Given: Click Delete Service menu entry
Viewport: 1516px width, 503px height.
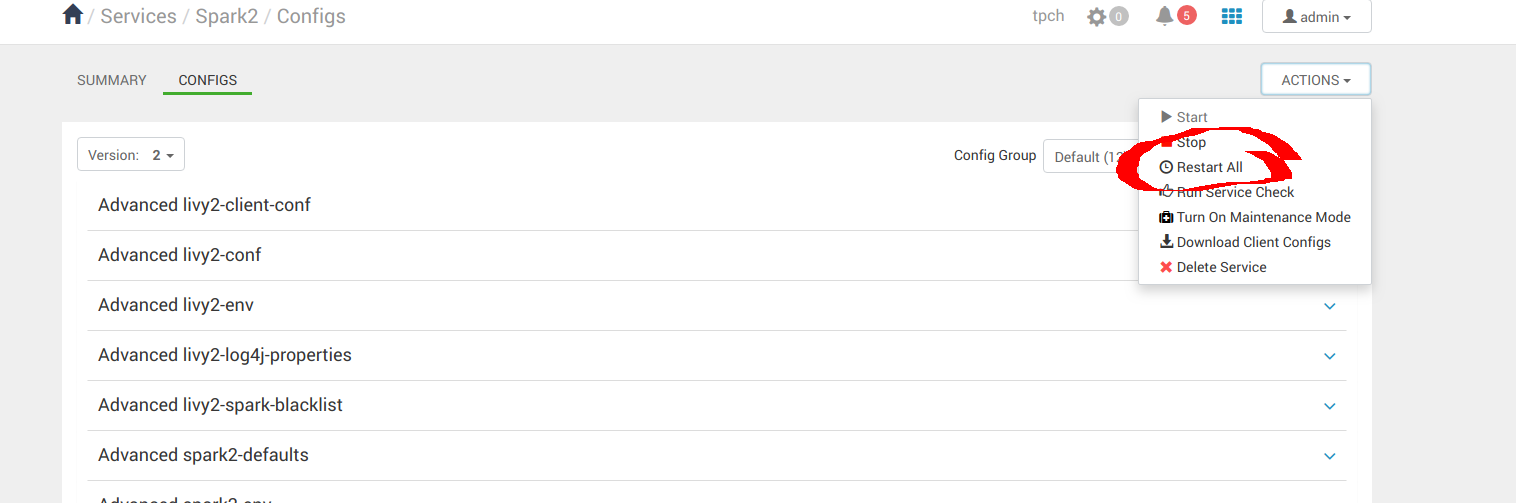Looking at the screenshot, I should click(1221, 267).
